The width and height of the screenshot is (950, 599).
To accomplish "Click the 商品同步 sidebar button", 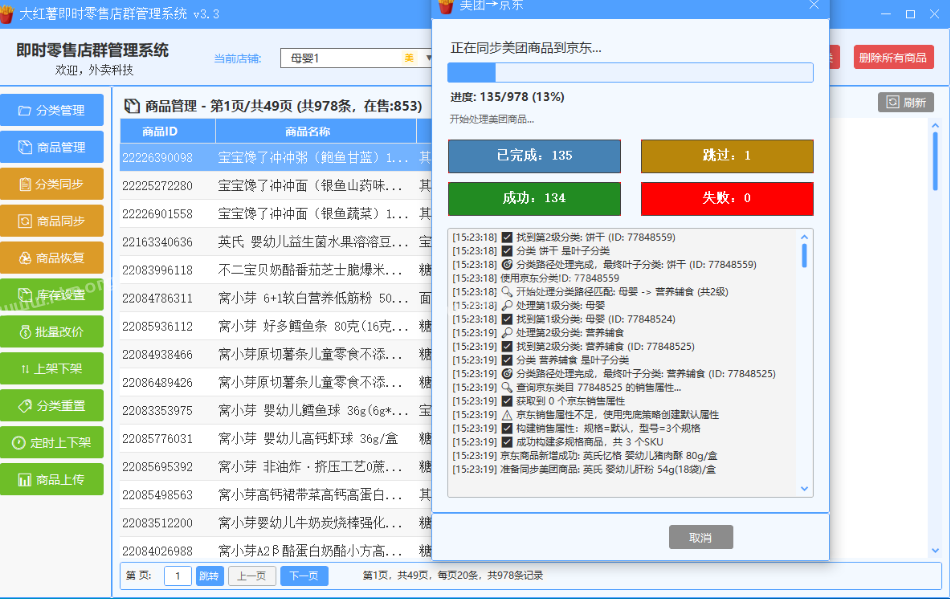I will [x=52, y=221].
